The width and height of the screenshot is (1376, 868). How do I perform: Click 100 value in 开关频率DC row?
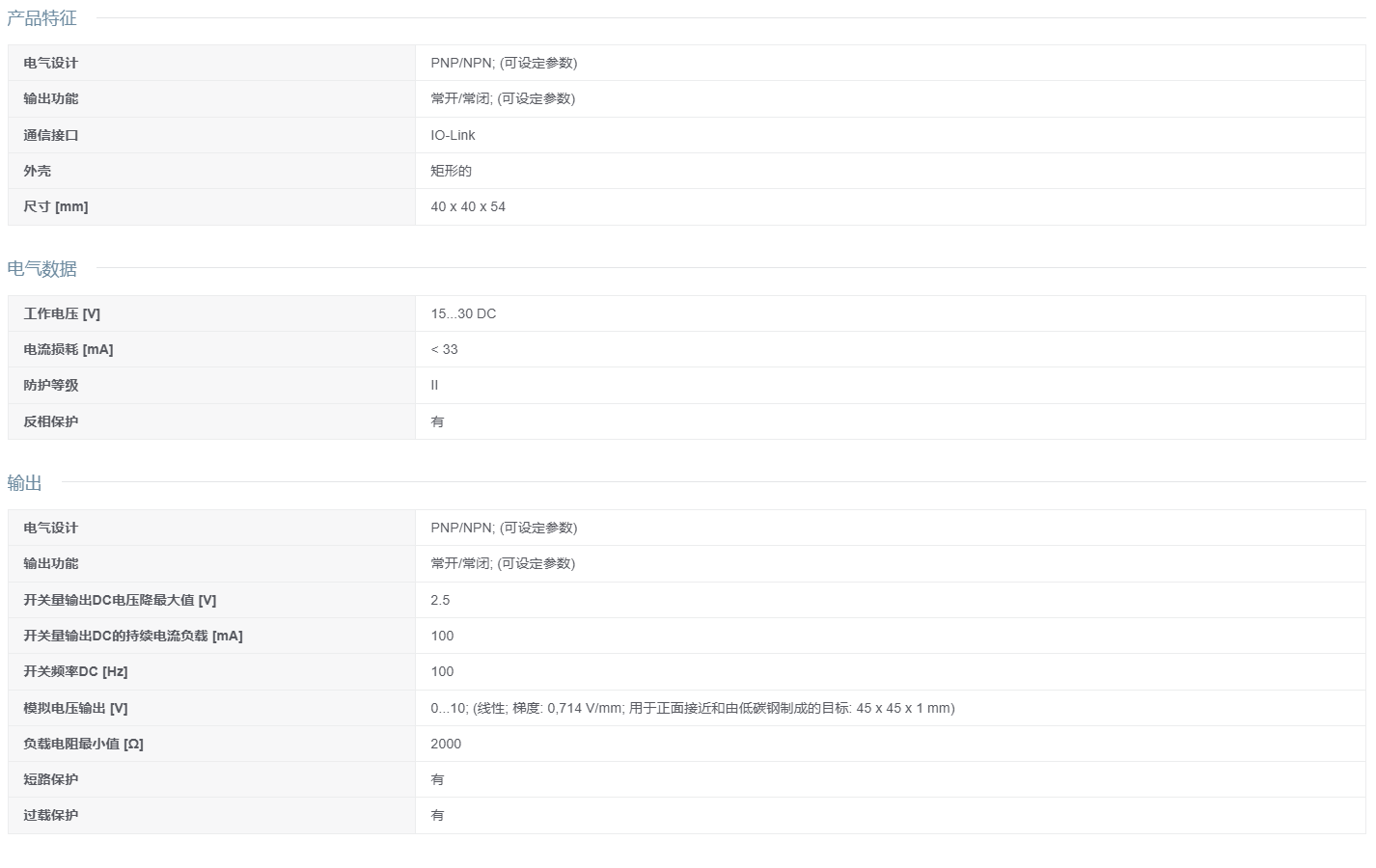coord(442,671)
